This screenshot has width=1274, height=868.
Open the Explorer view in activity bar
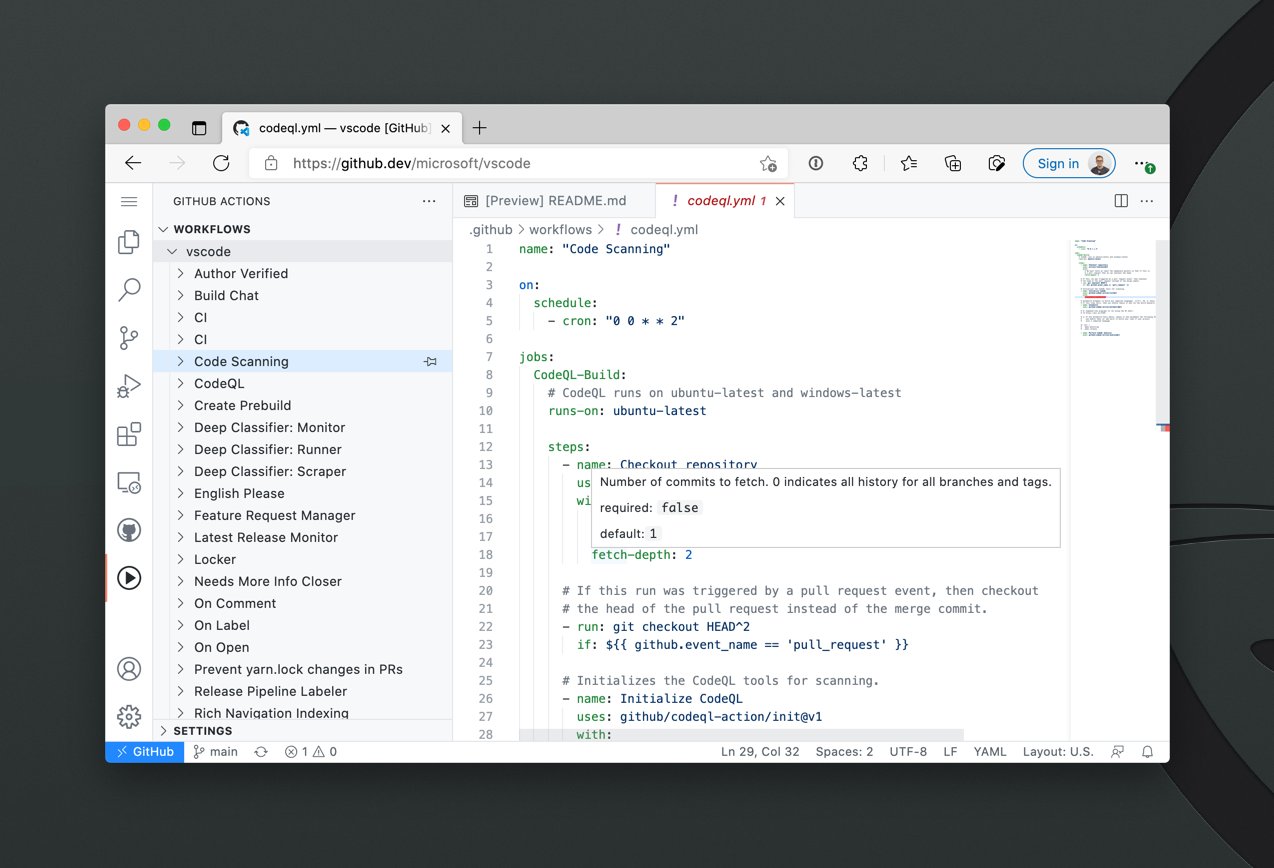pos(129,242)
